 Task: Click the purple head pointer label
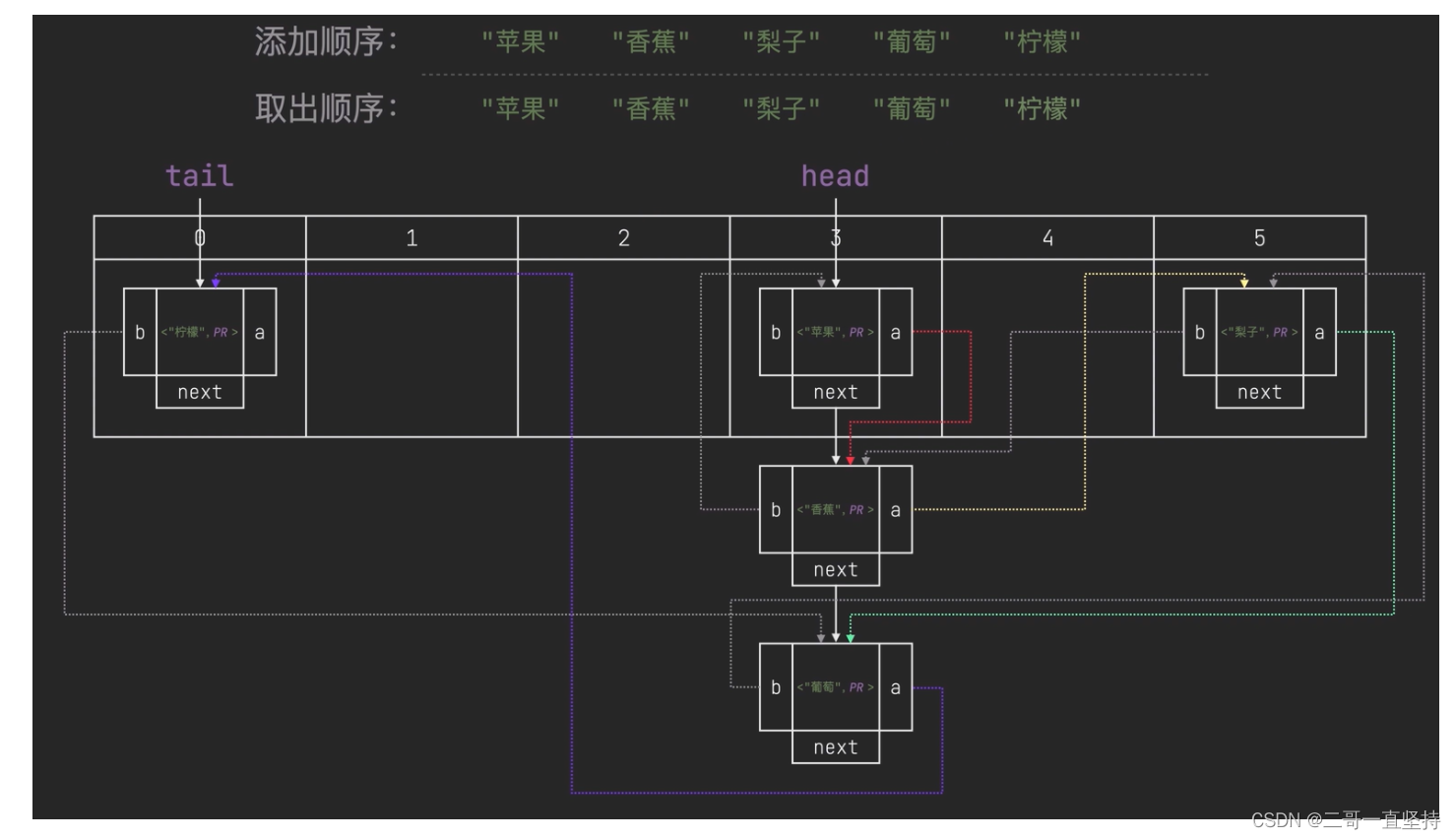(x=835, y=175)
